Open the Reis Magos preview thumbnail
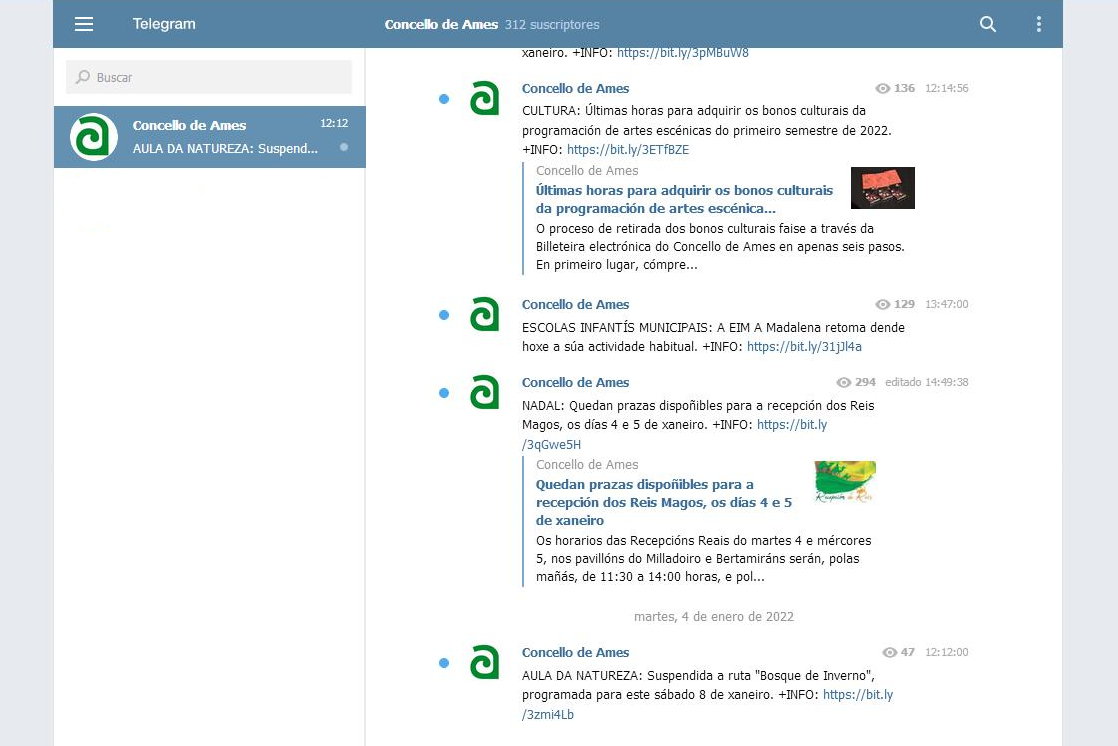 pyautogui.click(x=845, y=481)
